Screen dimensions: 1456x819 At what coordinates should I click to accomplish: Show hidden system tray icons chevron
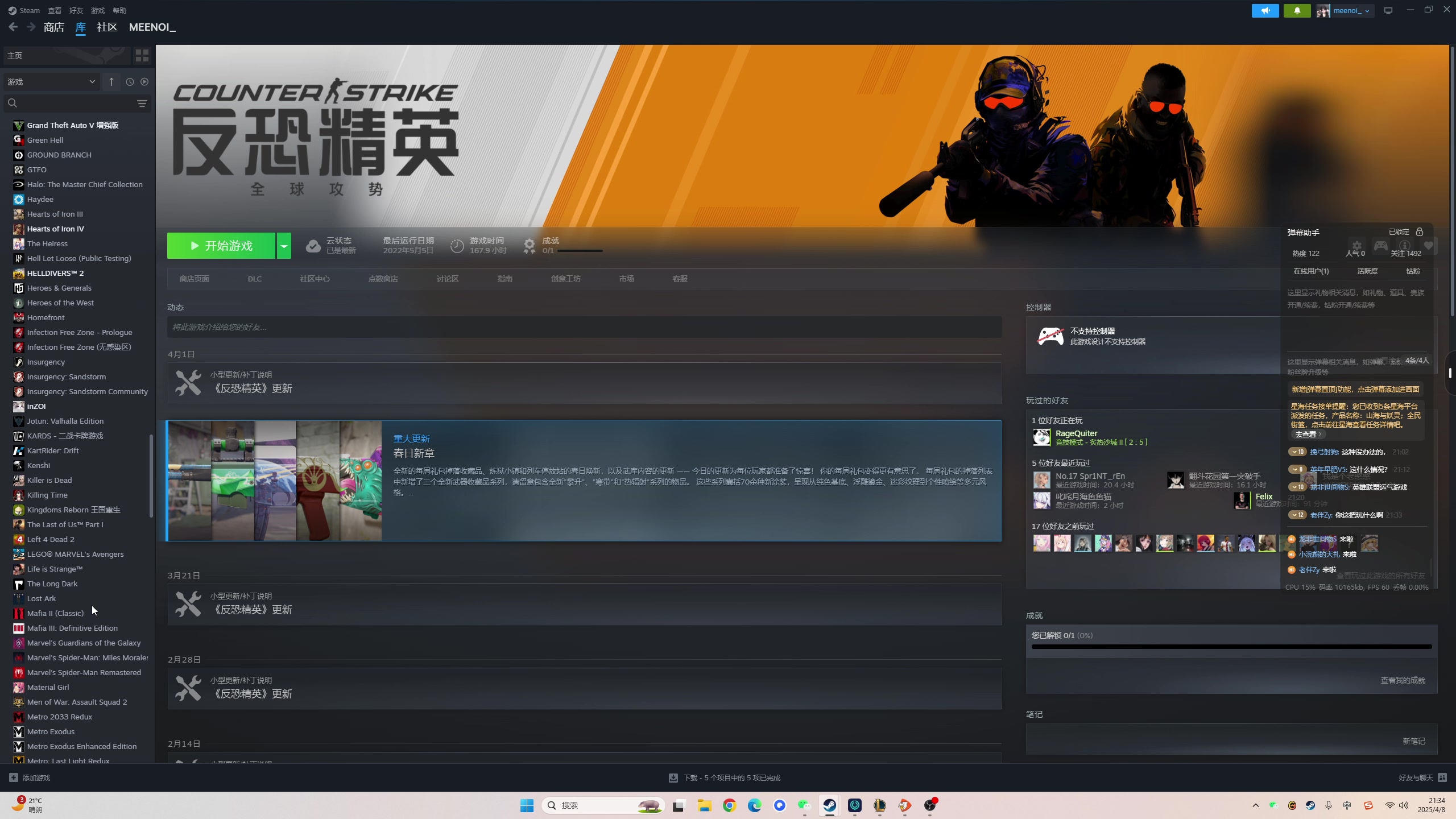[x=1256, y=805]
